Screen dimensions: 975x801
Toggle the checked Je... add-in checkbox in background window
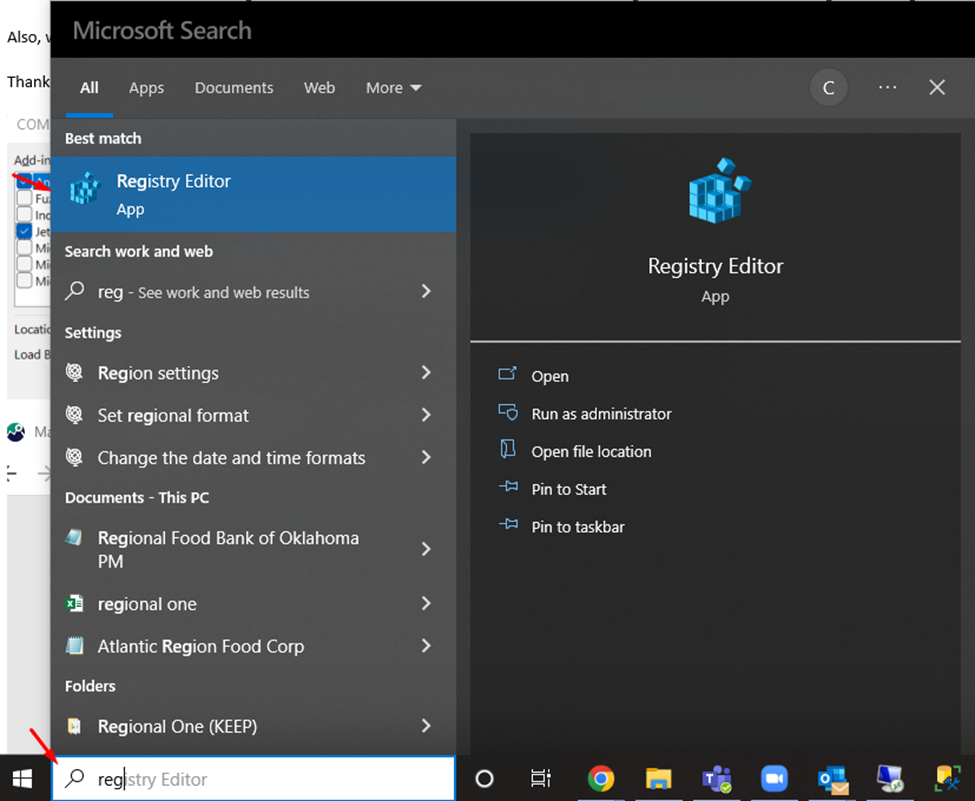[24, 231]
